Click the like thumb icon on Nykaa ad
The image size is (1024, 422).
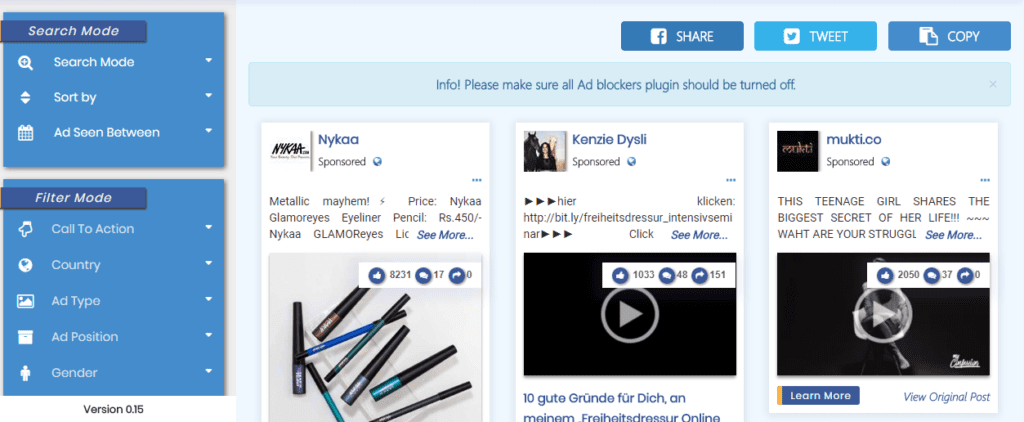click(x=377, y=275)
